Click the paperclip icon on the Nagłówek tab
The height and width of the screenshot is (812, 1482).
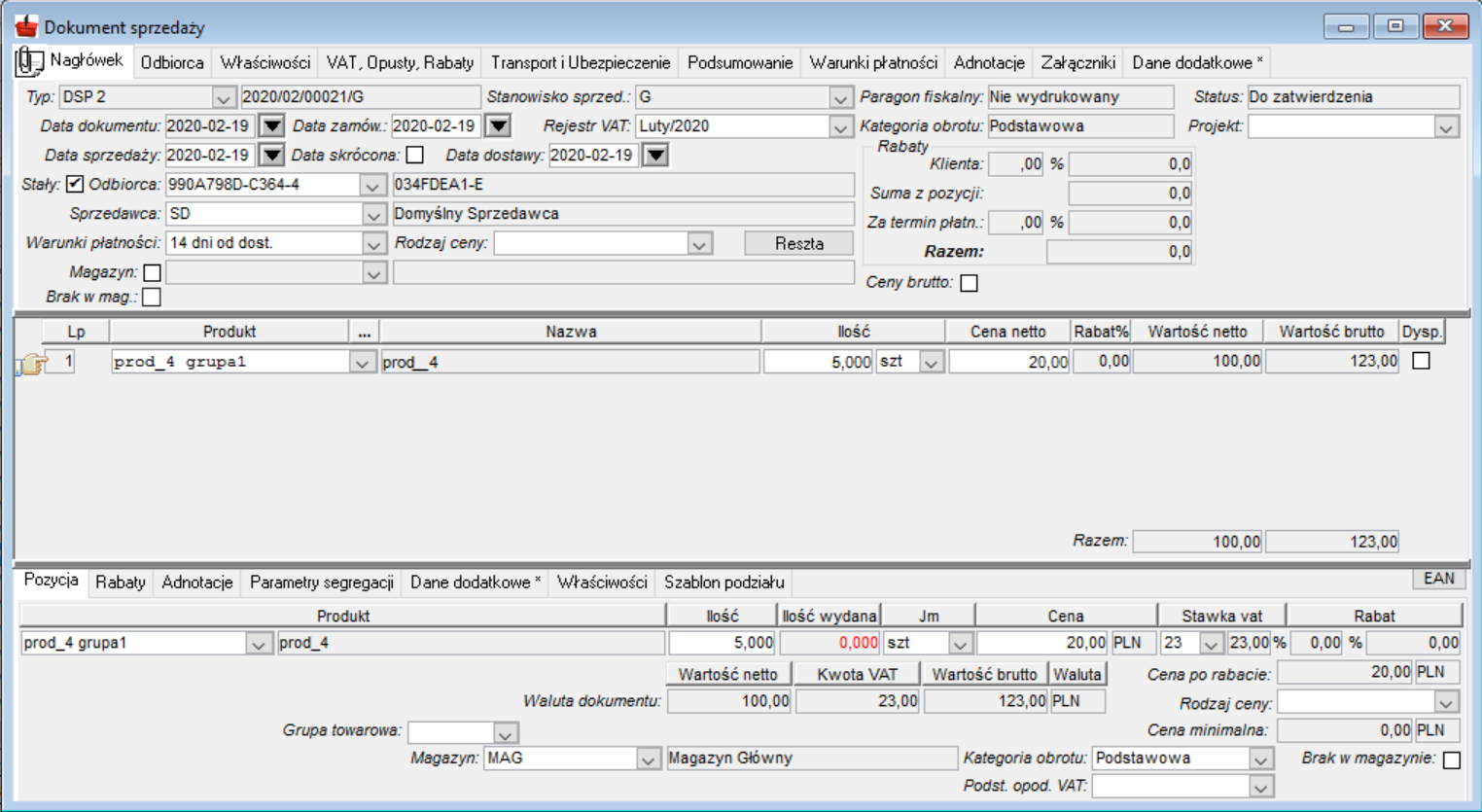(x=29, y=62)
